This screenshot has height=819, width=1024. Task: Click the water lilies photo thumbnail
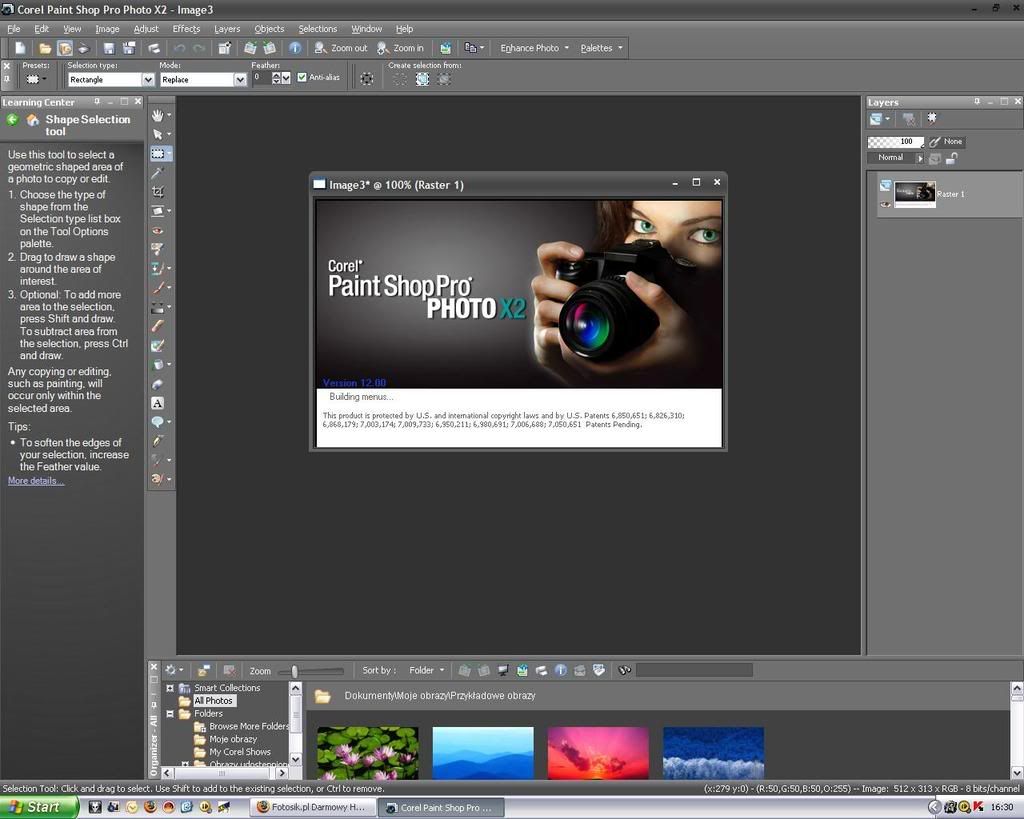click(368, 753)
